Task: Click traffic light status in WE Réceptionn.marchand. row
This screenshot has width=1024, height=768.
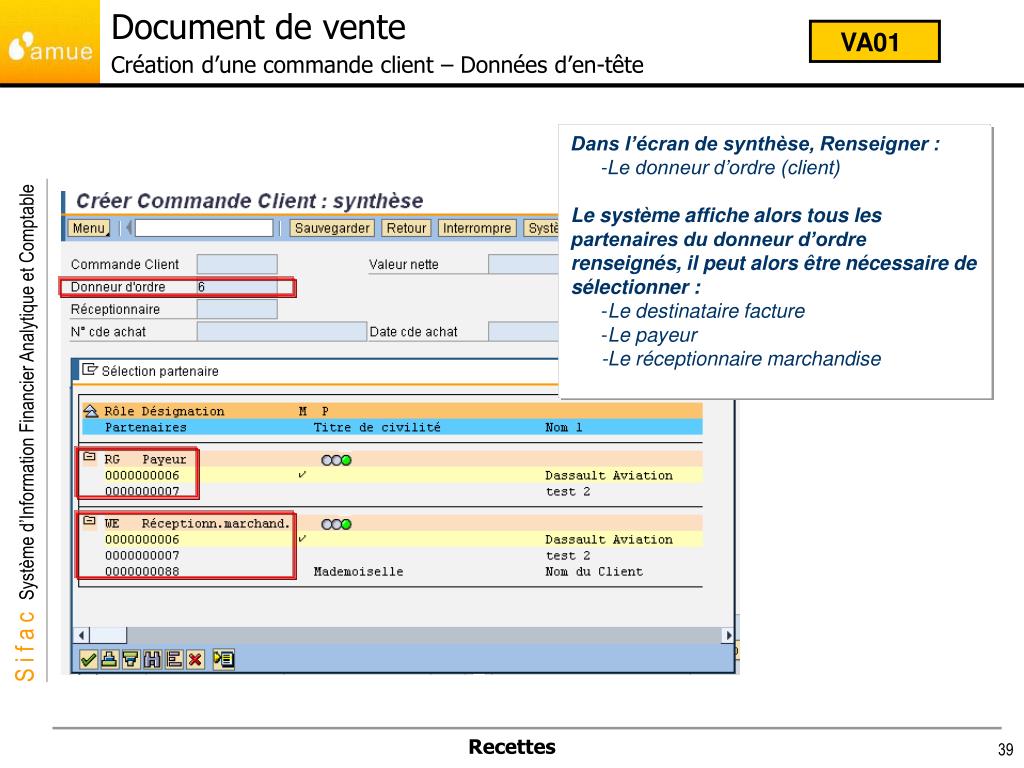Action: coord(336,524)
